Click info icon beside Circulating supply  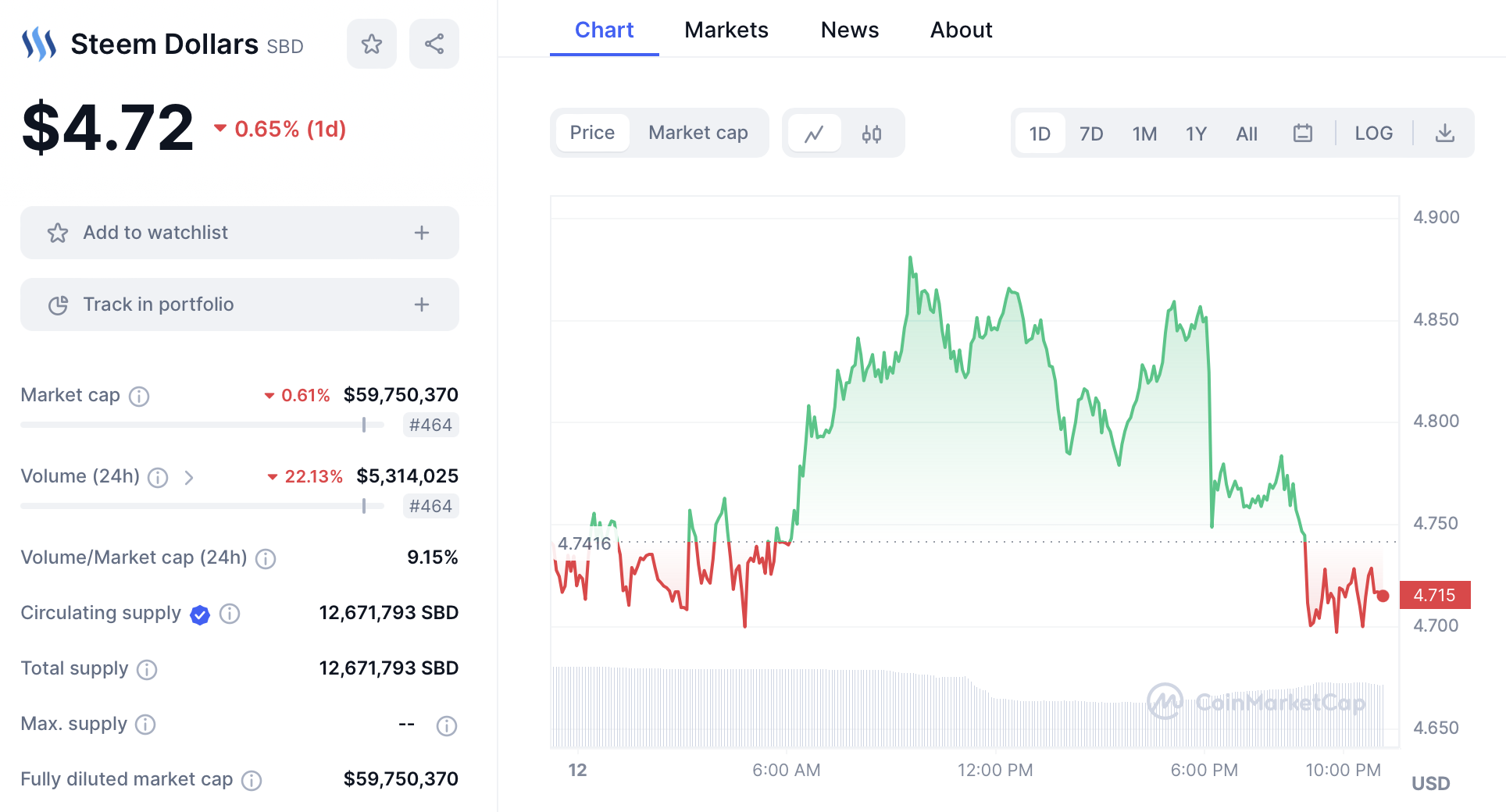pos(230,614)
